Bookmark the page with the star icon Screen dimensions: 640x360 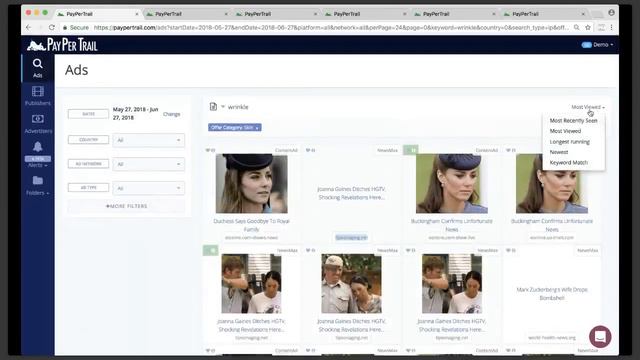click(x=588, y=27)
